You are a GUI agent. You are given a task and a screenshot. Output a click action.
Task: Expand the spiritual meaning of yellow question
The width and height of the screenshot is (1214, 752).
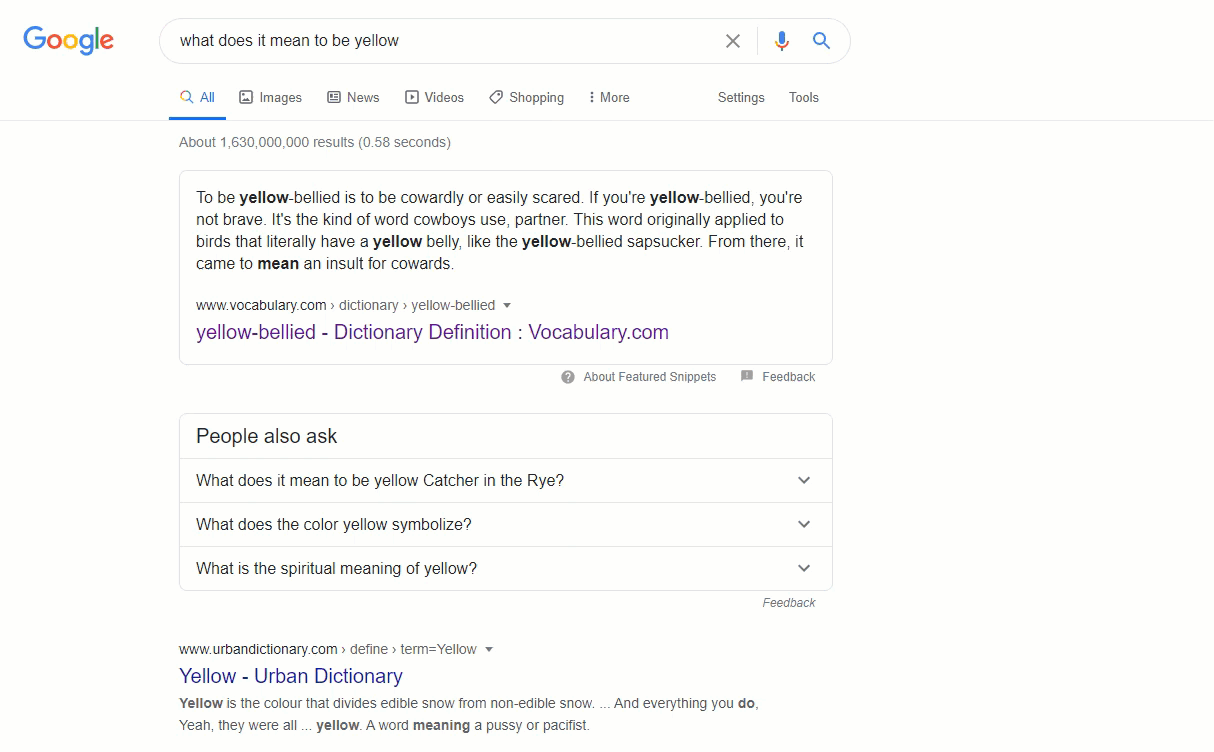pyautogui.click(x=804, y=568)
